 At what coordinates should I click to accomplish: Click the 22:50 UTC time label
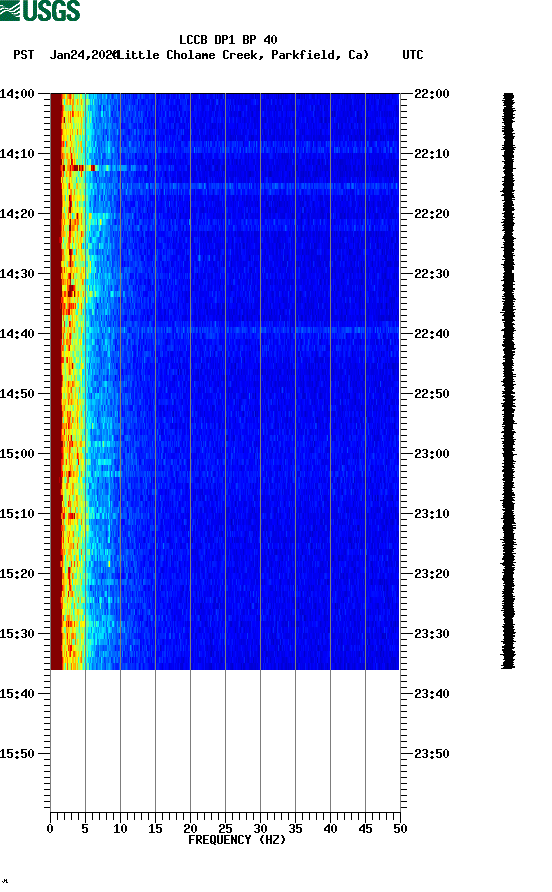click(x=432, y=394)
